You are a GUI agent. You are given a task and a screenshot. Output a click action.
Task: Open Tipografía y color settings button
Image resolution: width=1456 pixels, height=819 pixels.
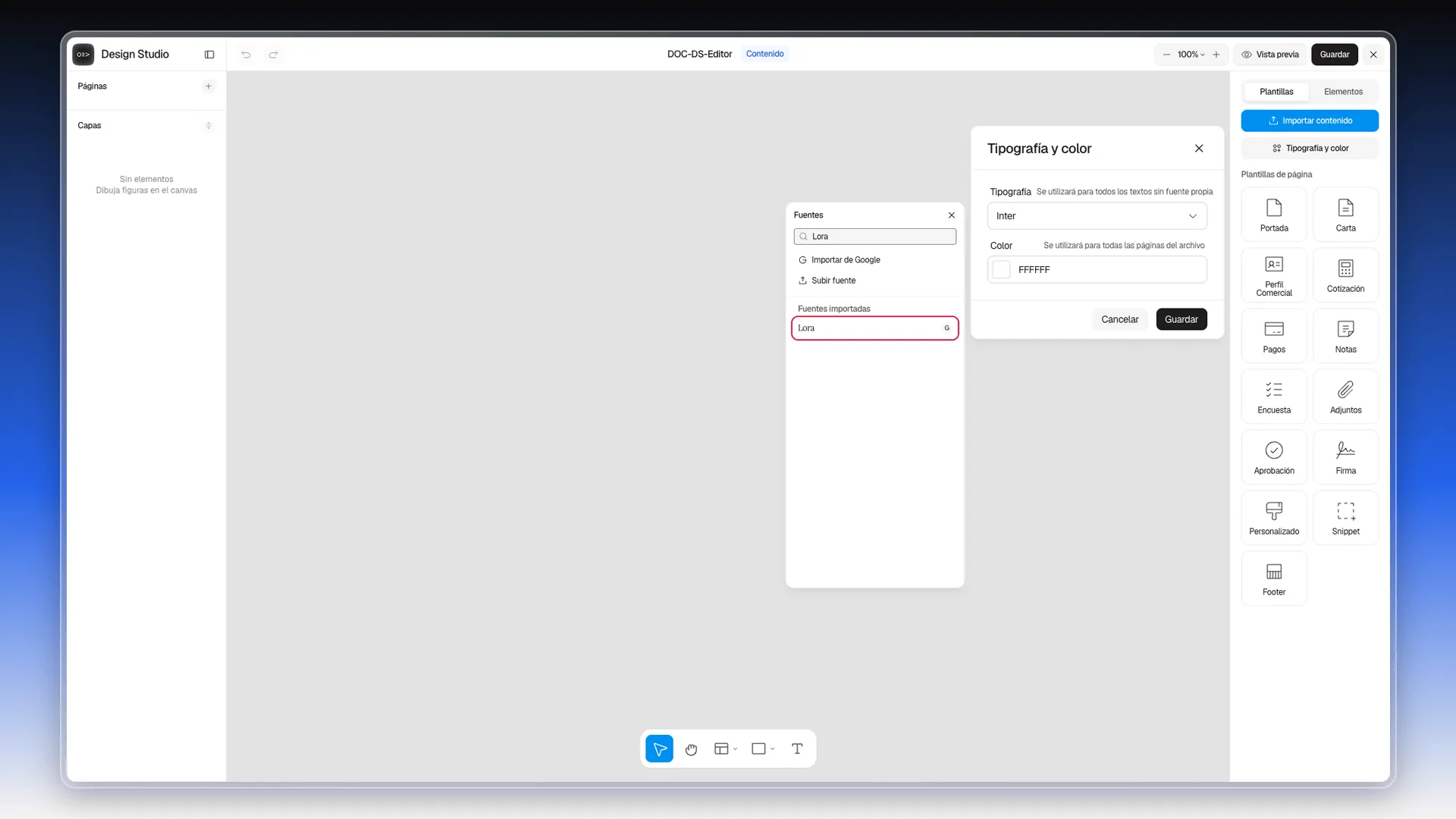pos(1310,149)
